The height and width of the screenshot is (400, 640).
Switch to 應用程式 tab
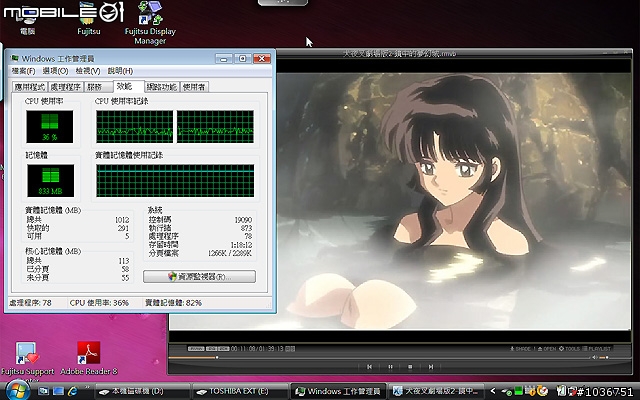click(30, 87)
